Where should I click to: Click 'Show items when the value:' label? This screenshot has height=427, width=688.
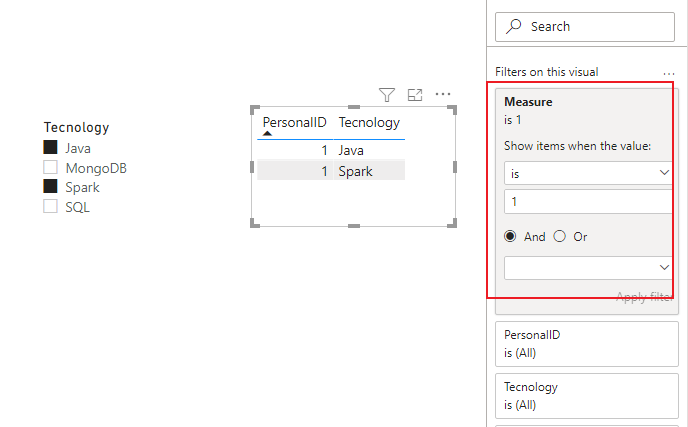click(577, 146)
